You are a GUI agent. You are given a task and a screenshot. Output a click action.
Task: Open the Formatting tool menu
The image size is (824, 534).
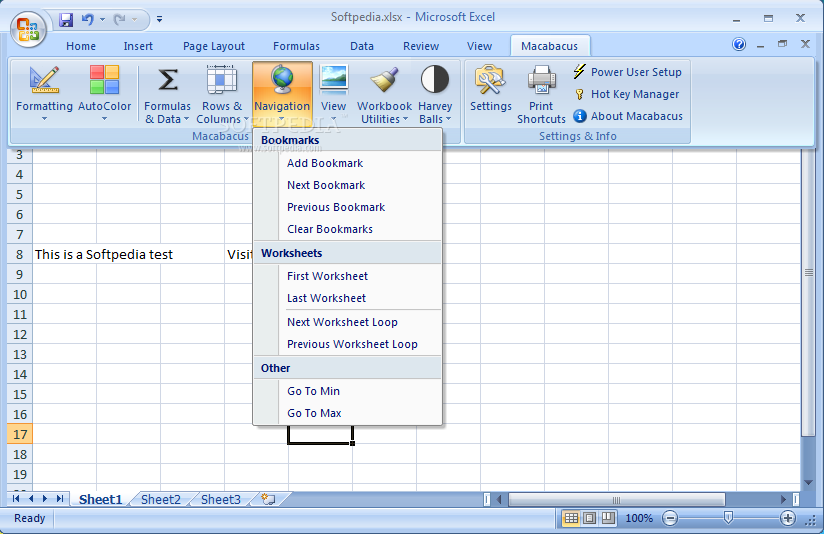tap(44, 94)
